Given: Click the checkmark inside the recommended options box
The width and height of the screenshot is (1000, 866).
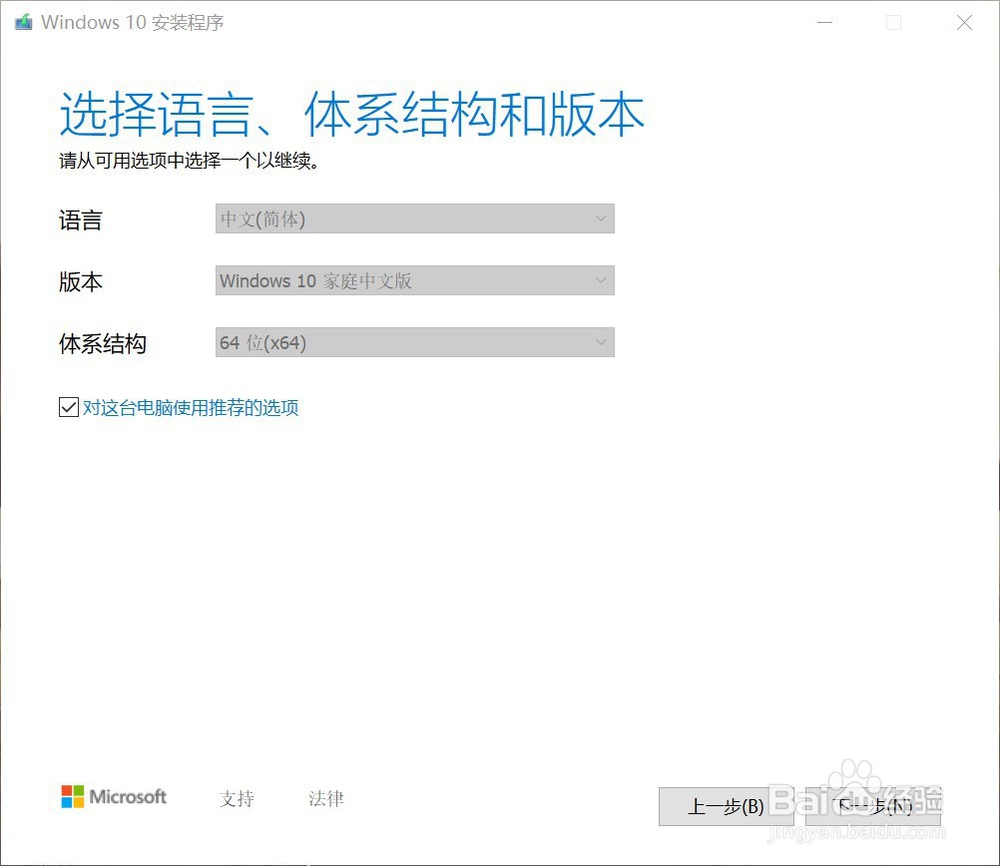Looking at the screenshot, I should [68, 406].
